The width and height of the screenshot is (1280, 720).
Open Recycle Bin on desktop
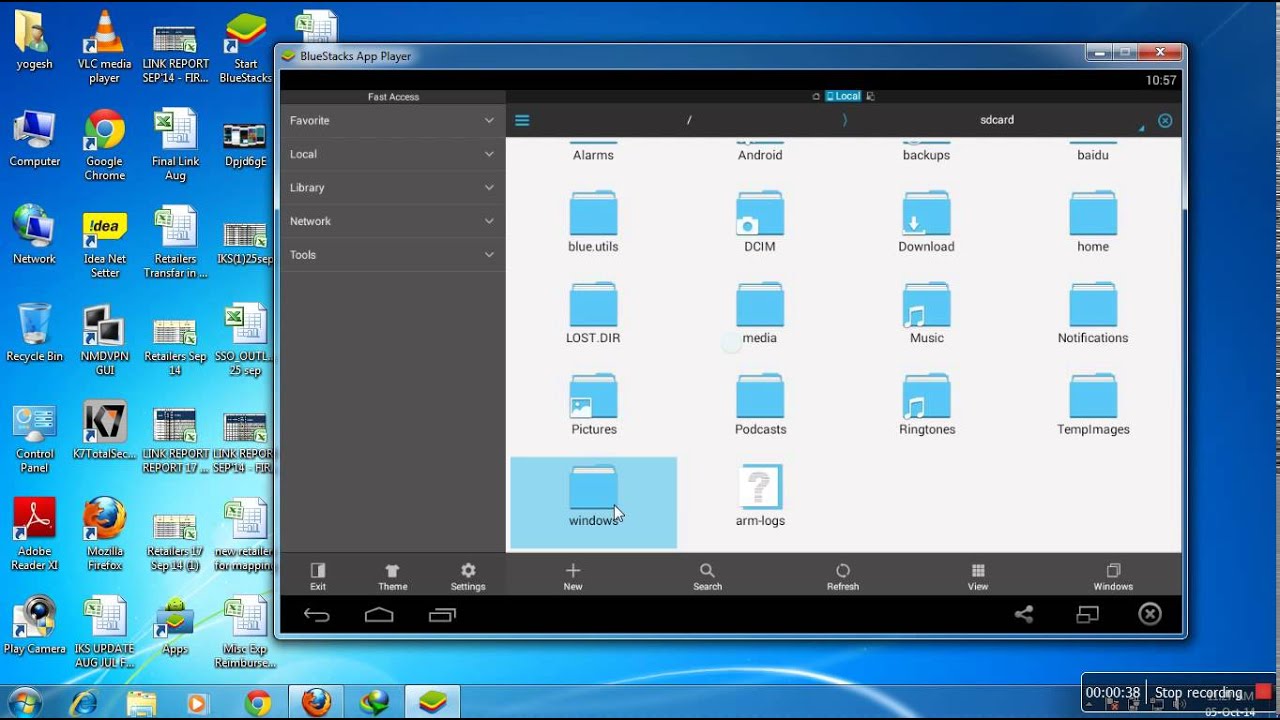click(x=34, y=333)
